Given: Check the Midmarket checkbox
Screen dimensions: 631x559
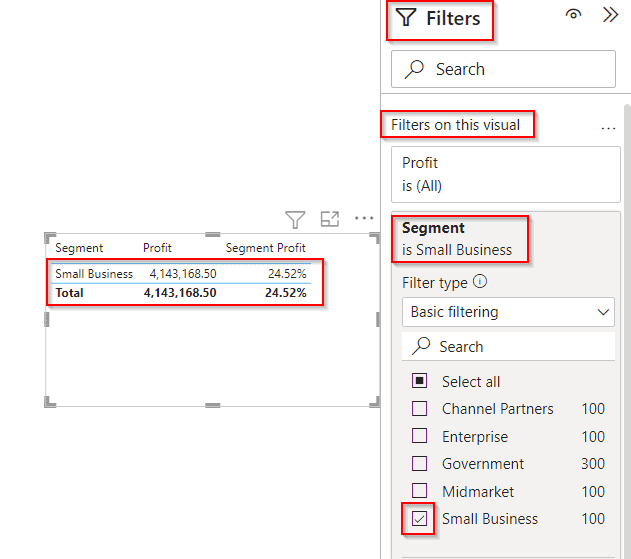Looking at the screenshot, I should 419,491.
